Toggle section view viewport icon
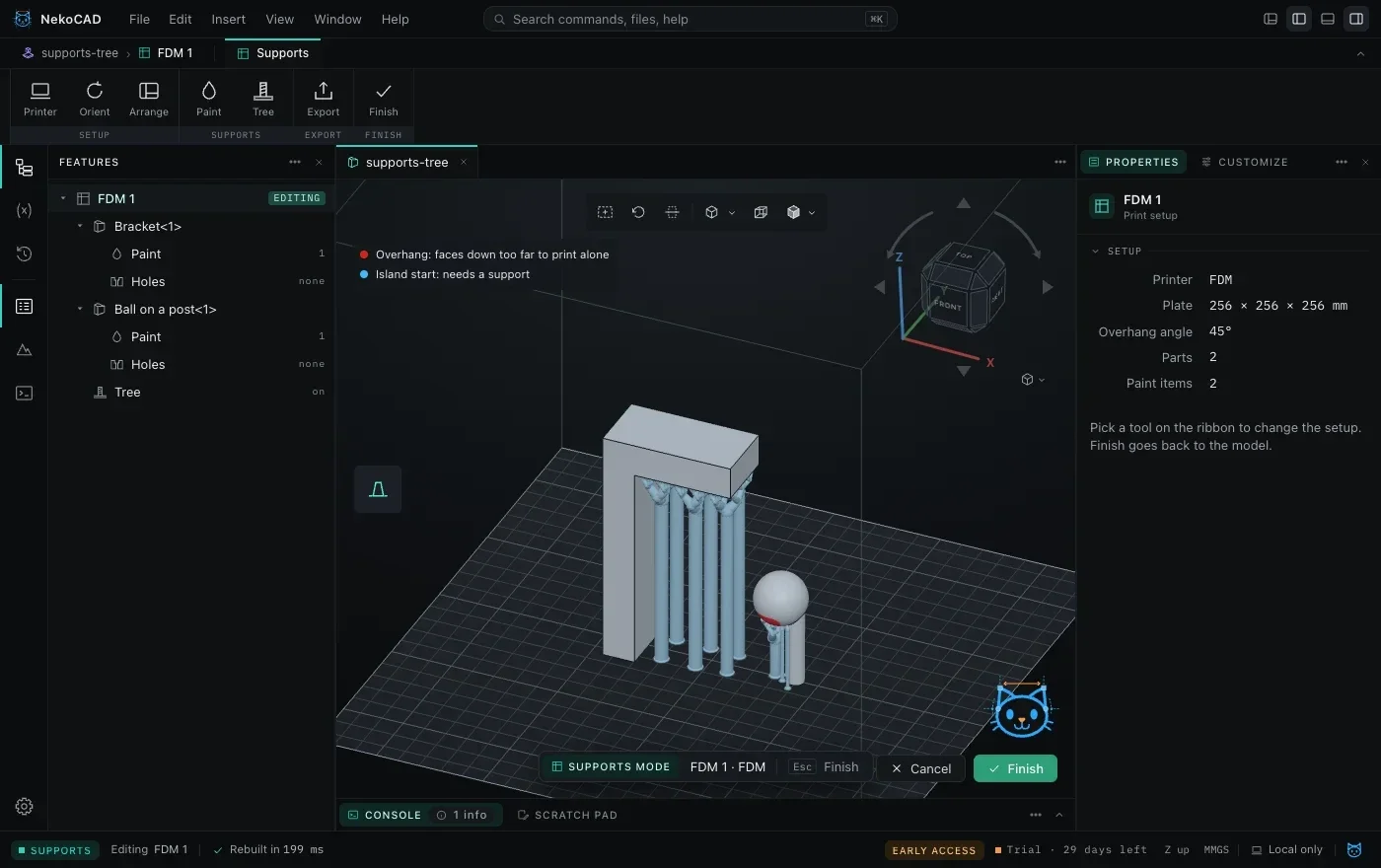 tap(672, 212)
